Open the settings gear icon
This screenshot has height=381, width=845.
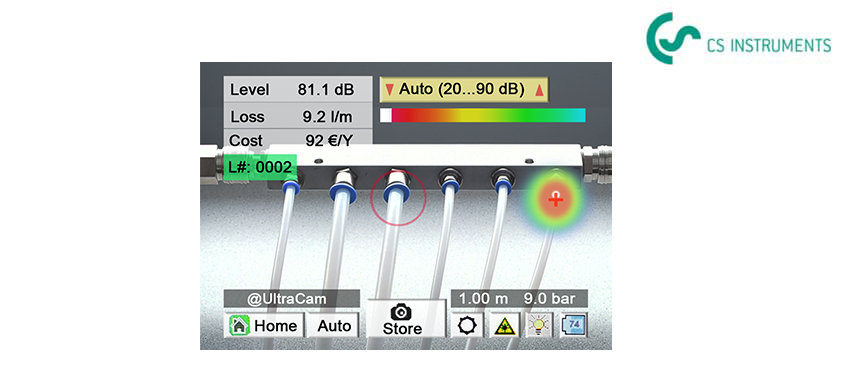[467, 325]
